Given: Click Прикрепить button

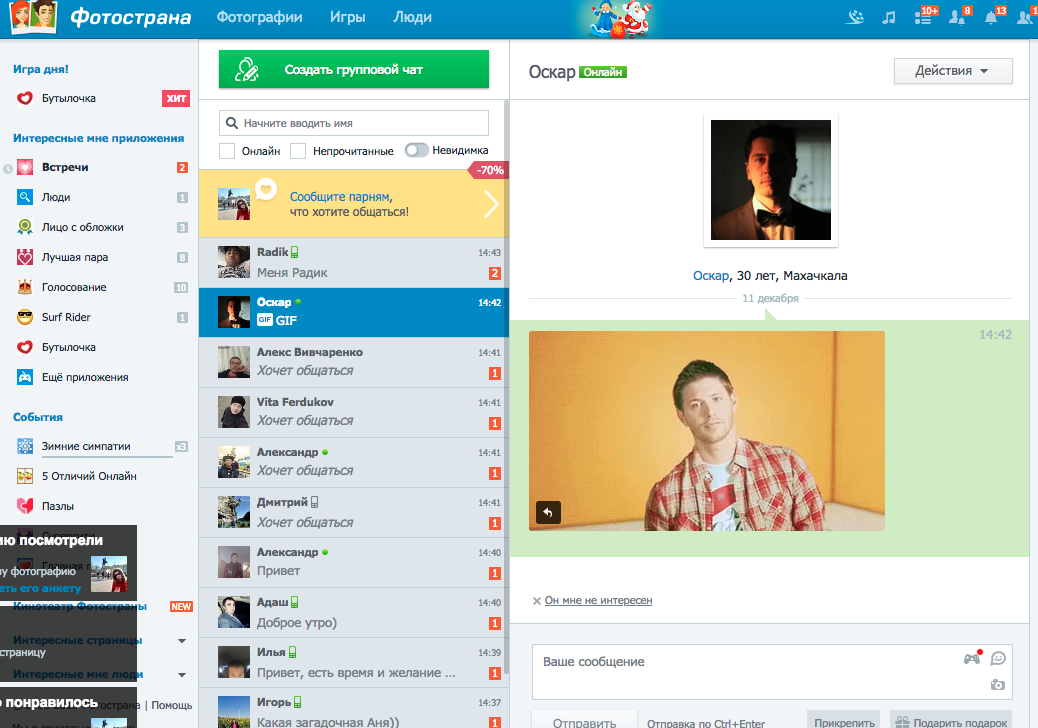Looking at the screenshot, I should (844, 722).
